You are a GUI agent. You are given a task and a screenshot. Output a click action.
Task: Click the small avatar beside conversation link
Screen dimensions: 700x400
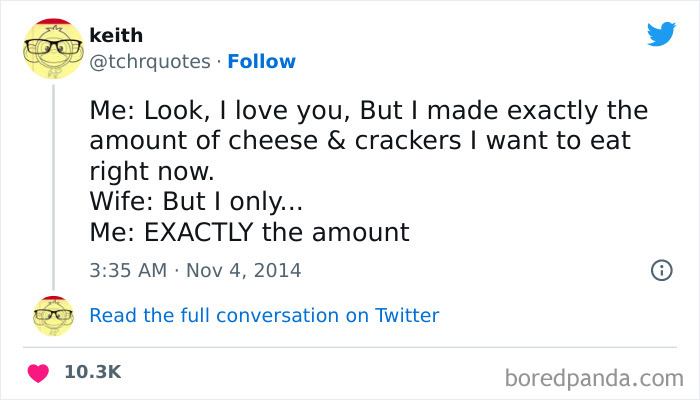(x=53, y=315)
